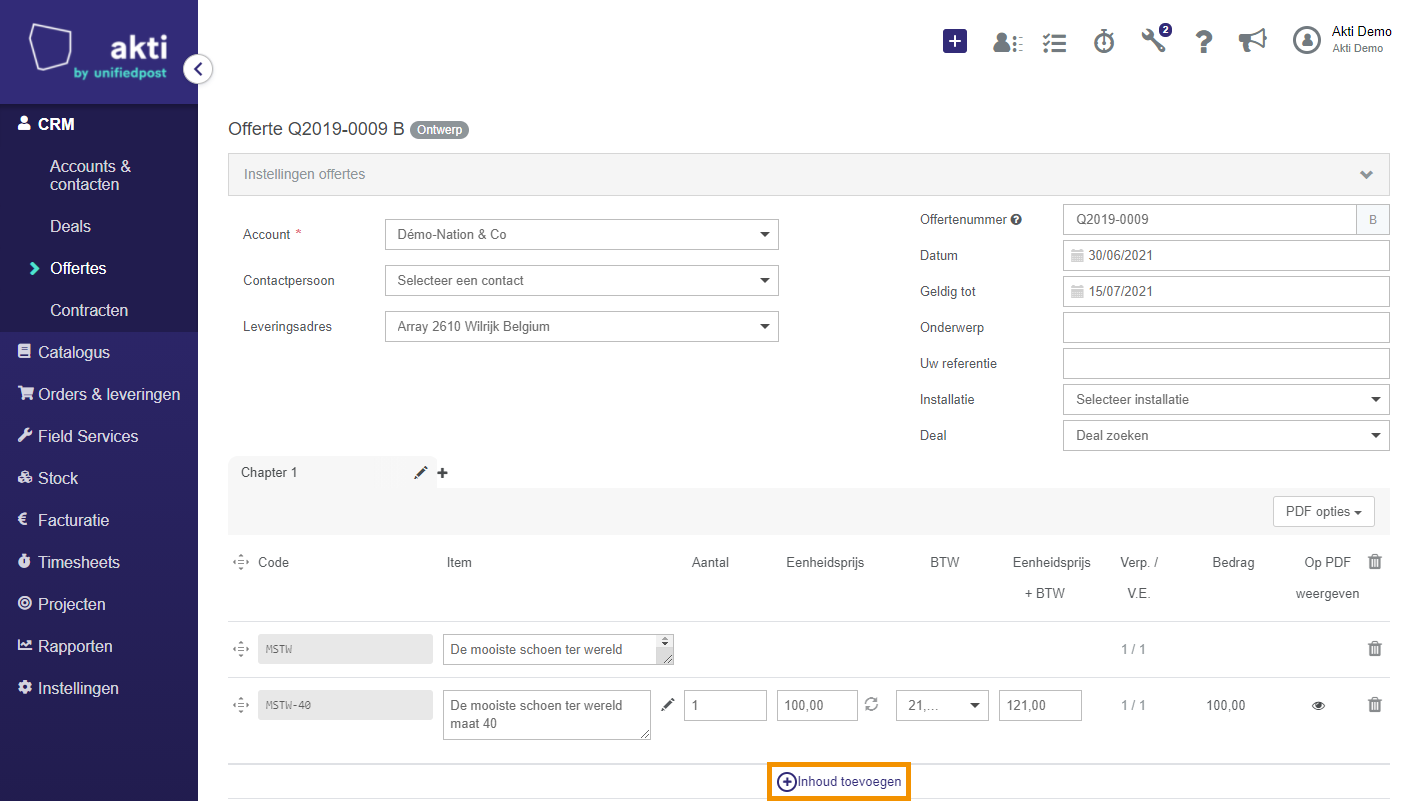1401x801 pixels.
Task: Open the megaphone announcements icon
Action: (x=1252, y=40)
